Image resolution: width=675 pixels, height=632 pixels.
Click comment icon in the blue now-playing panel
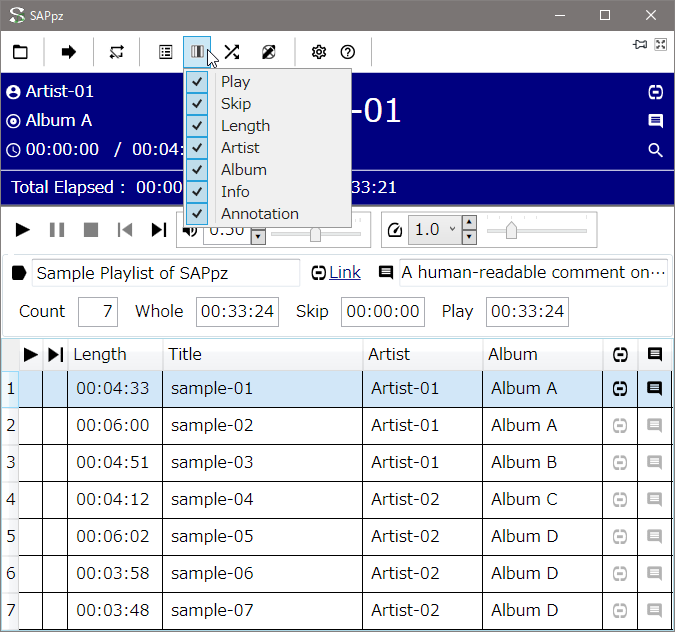pyautogui.click(x=656, y=121)
